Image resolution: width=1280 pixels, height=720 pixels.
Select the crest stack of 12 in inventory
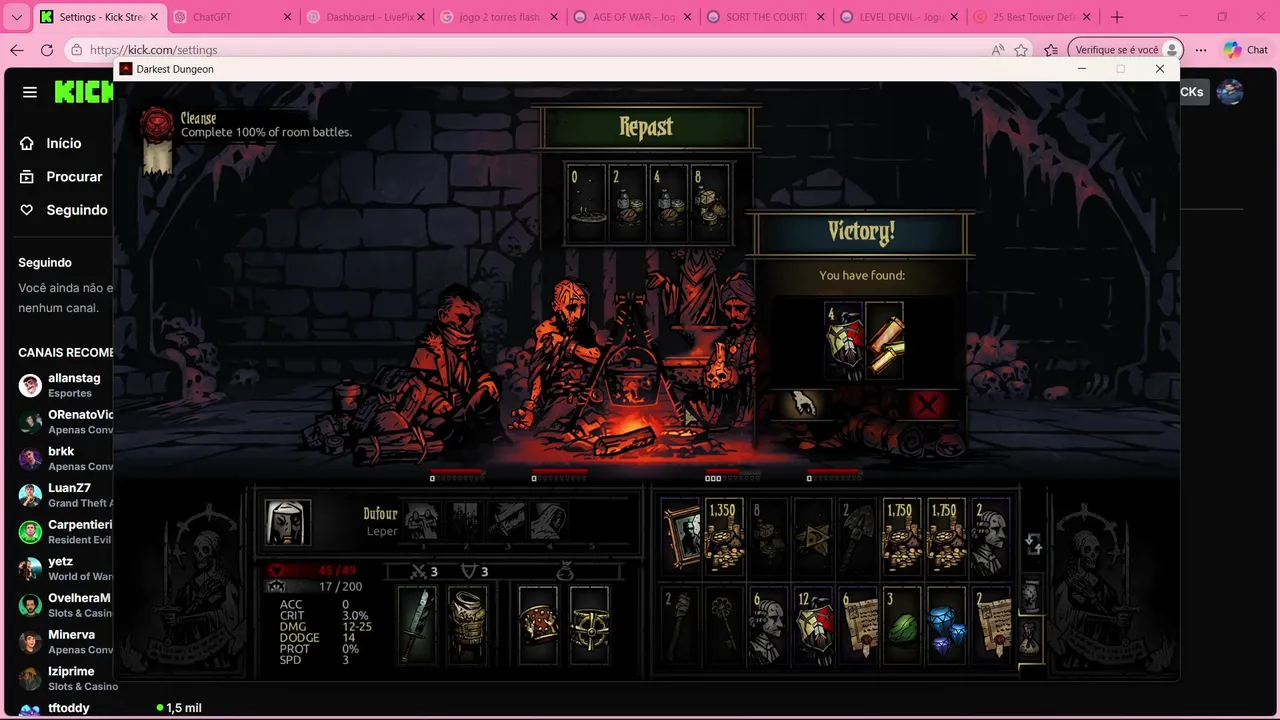point(812,625)
